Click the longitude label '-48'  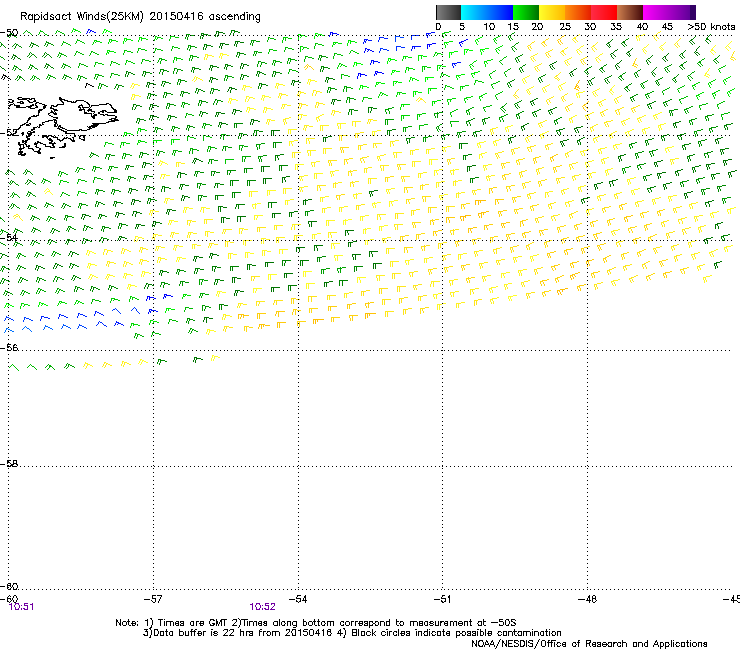tap(588, 599)
